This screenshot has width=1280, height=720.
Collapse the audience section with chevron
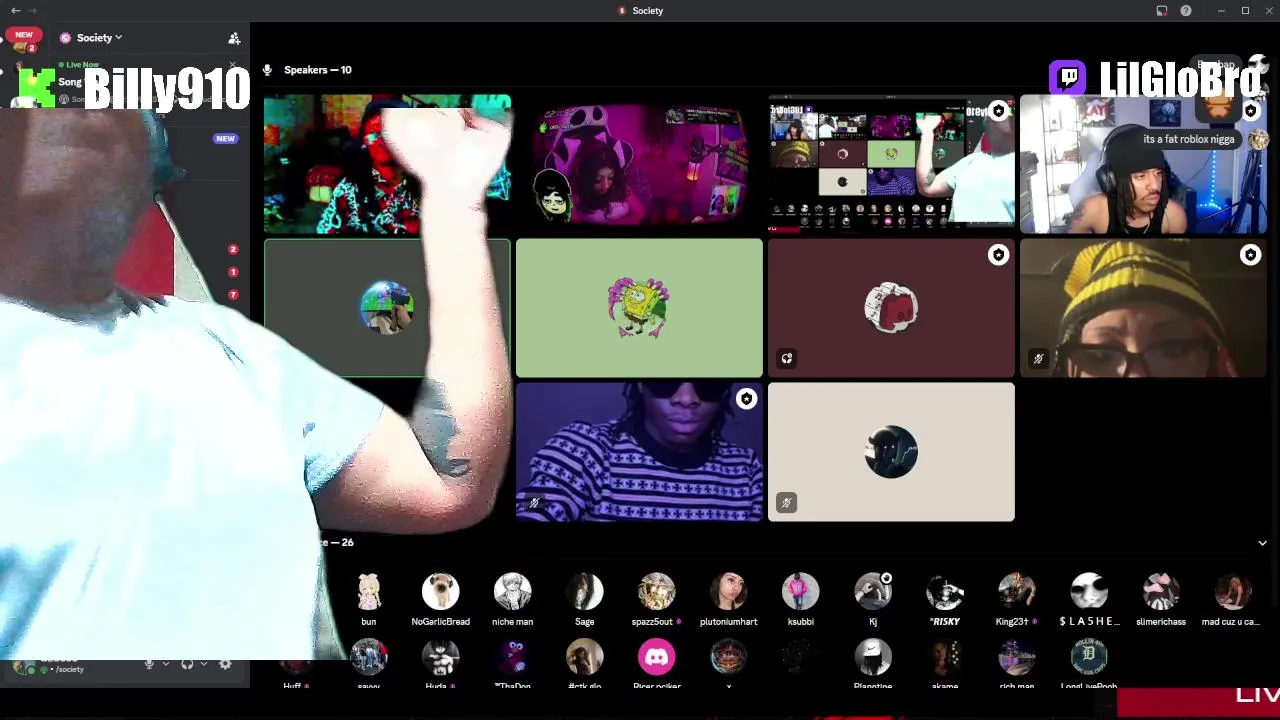(1262, 543)
